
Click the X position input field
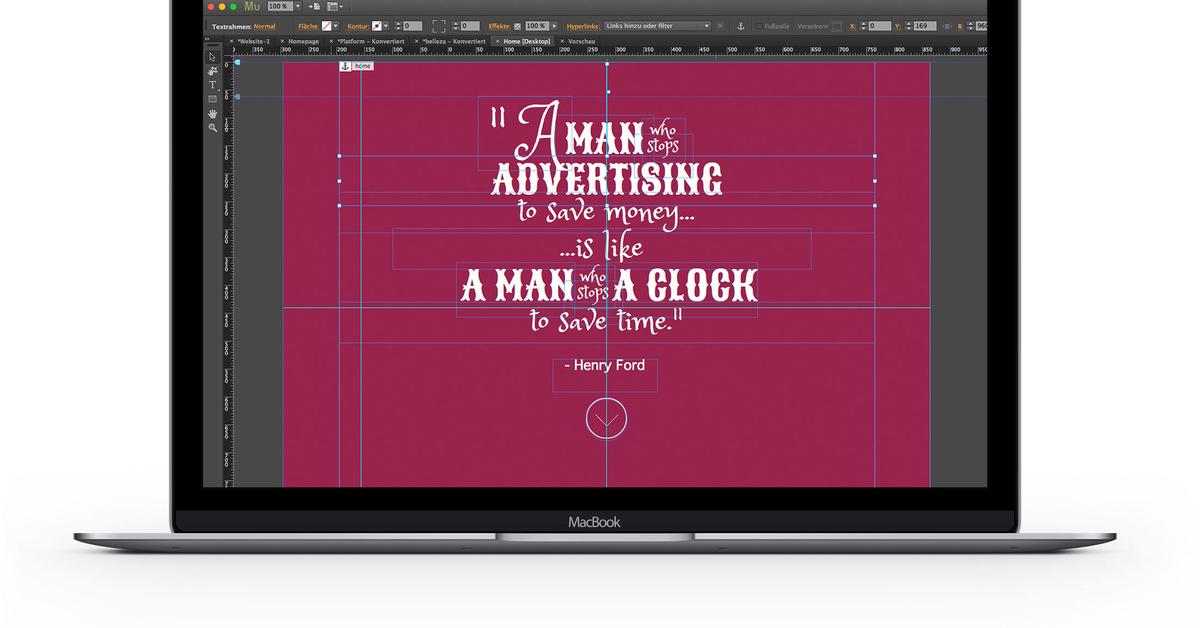click(879, 26)
